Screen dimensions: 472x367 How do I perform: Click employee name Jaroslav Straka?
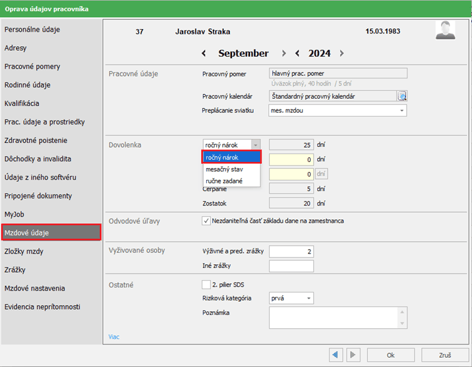(203, 32)
